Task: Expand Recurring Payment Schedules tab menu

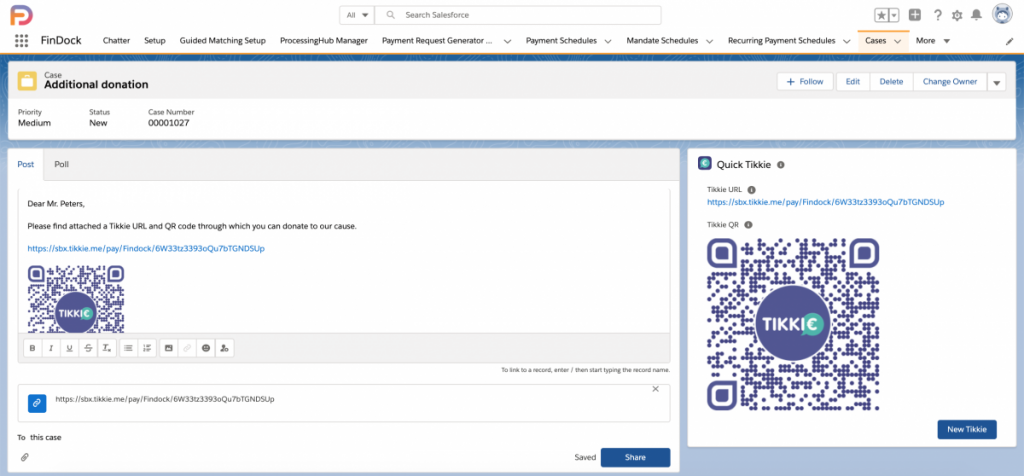Action: [x=846, y=41]
